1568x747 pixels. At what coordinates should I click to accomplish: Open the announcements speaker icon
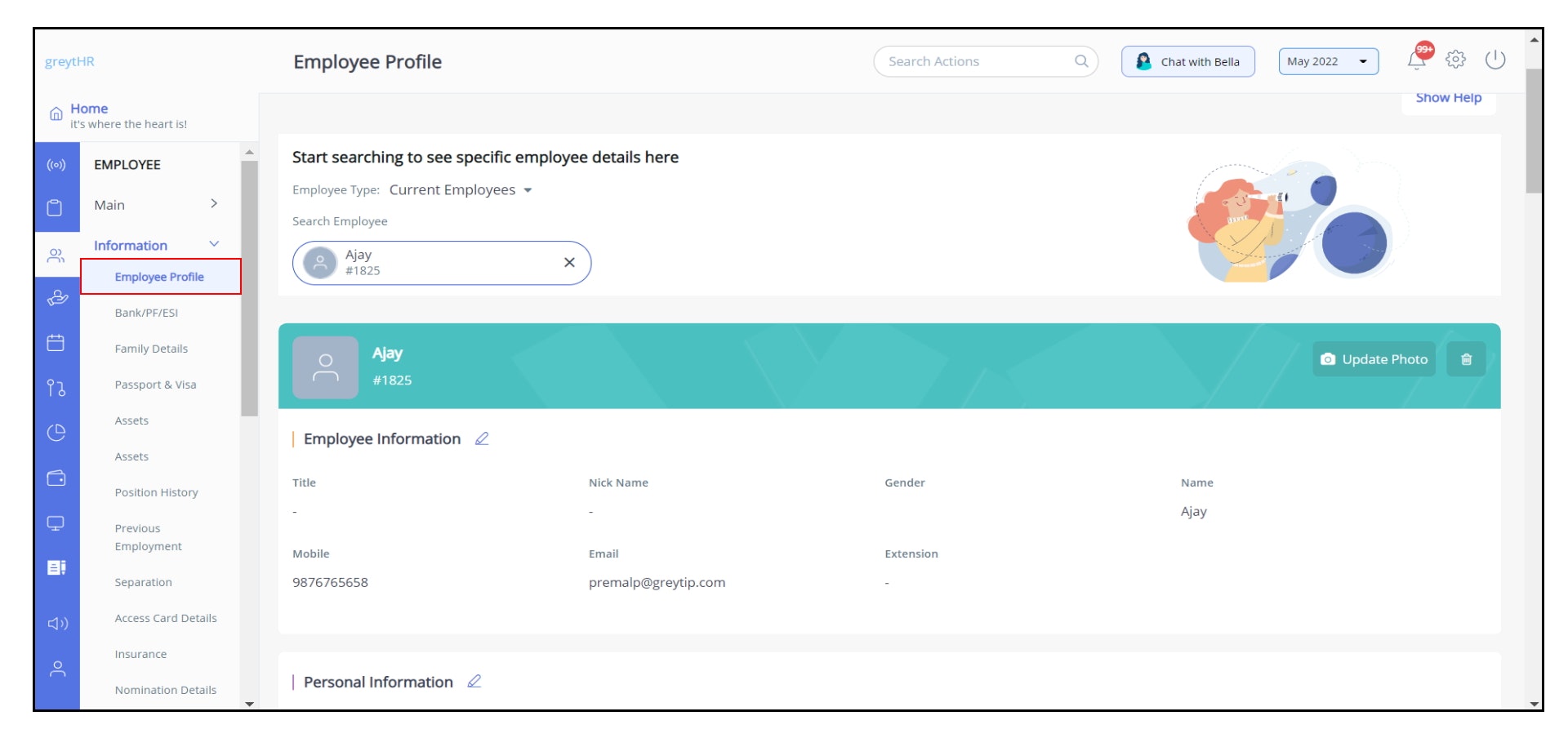pos(56,623)
